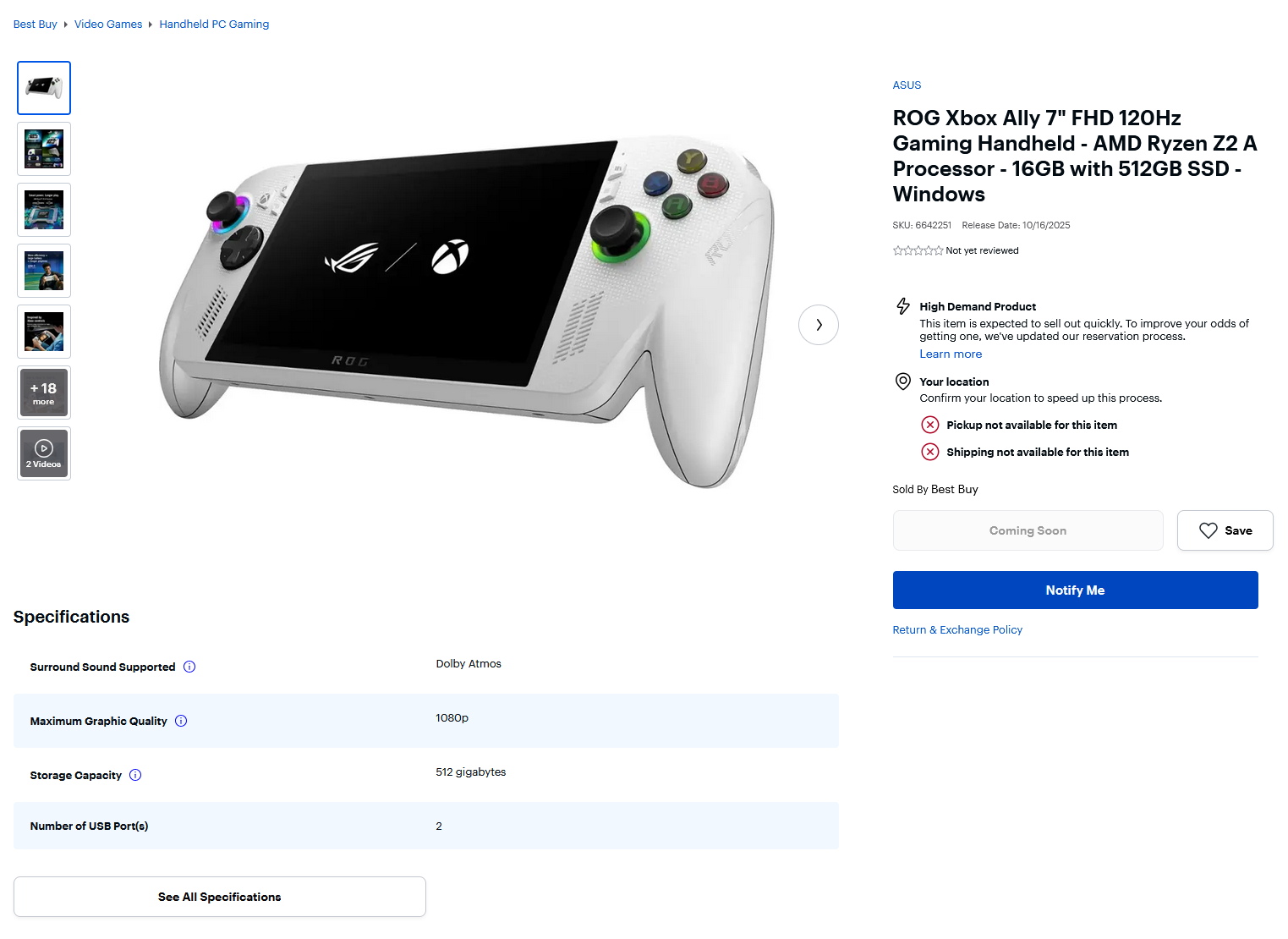1288x939 pixels.
Task: Select the second product thumbnail
Action: [44, 149]
